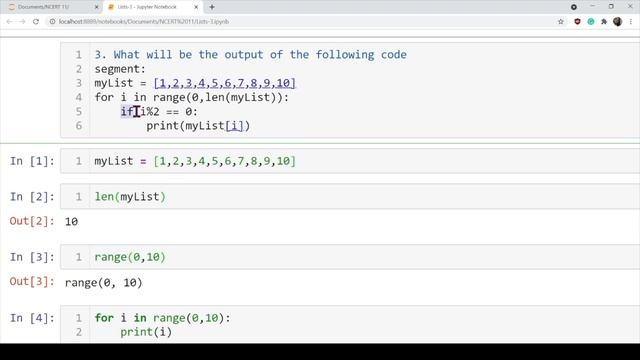Open the Chrome three-dot menu

point(631,22)
